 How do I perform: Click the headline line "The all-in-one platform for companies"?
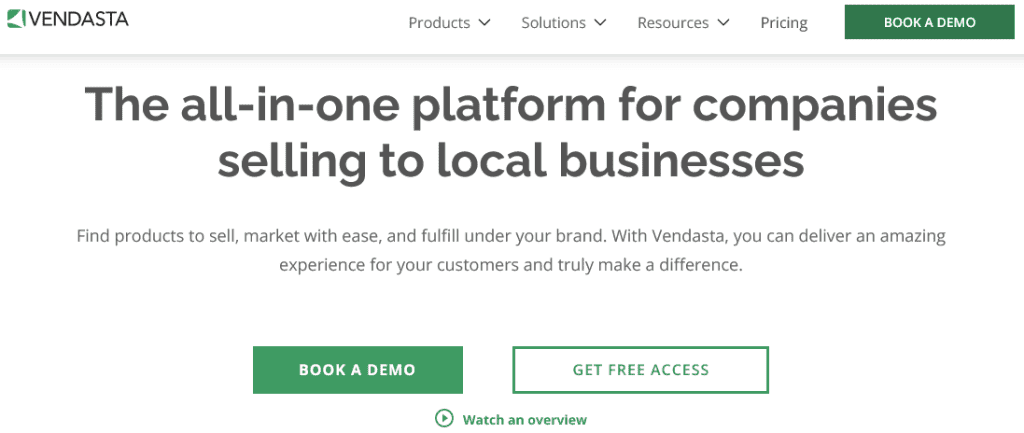click(511, 105)
